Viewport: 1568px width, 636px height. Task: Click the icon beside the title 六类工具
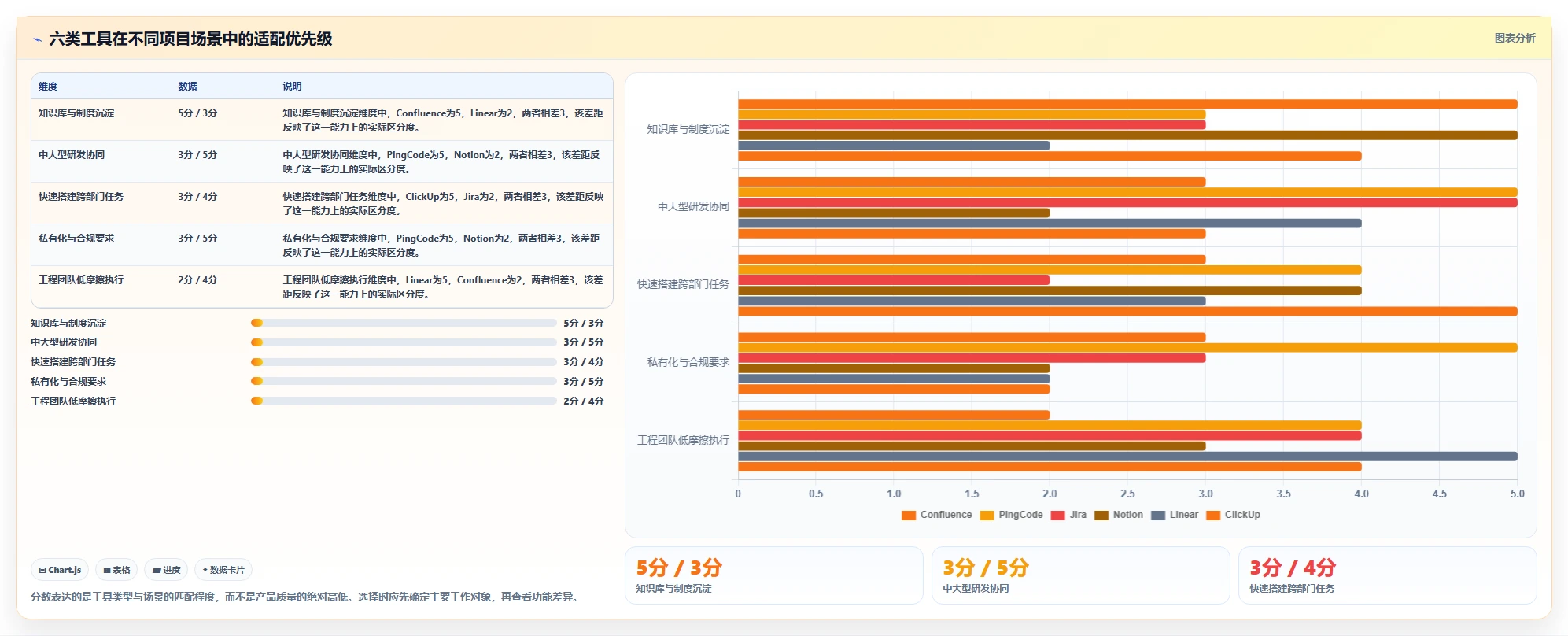pos(37,39)
